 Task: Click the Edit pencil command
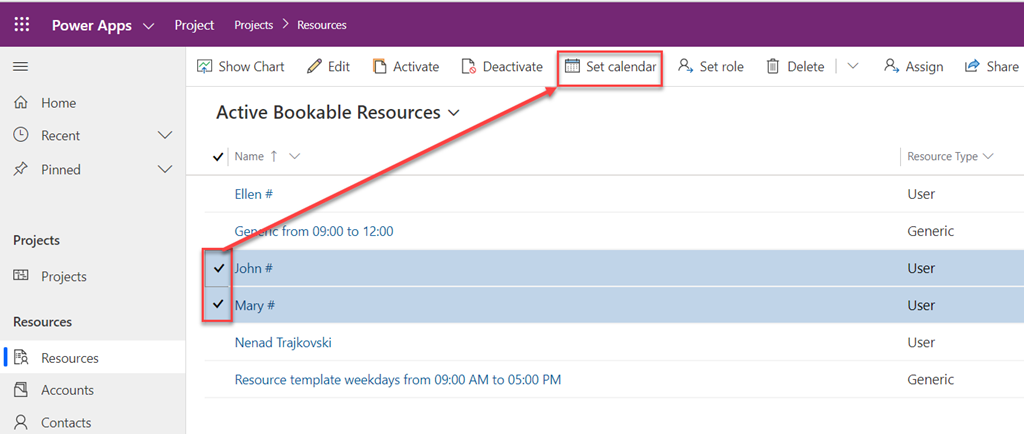(x=328, y=66)
